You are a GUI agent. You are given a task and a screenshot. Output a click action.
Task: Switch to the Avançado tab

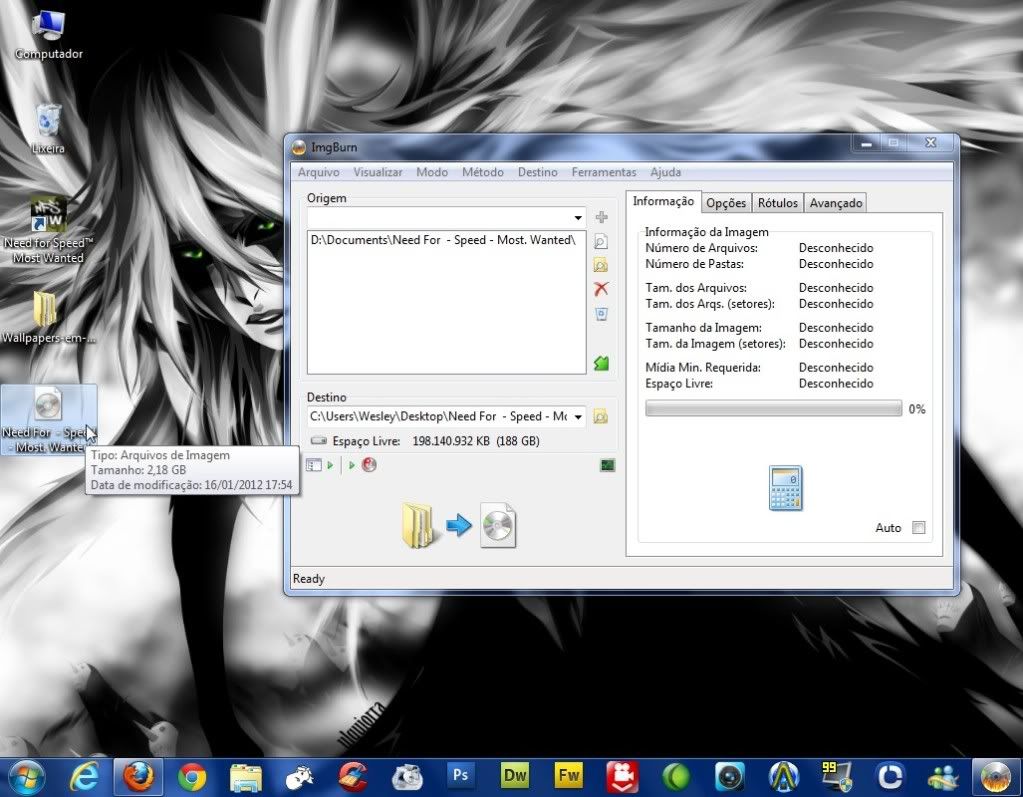point(835,203)
